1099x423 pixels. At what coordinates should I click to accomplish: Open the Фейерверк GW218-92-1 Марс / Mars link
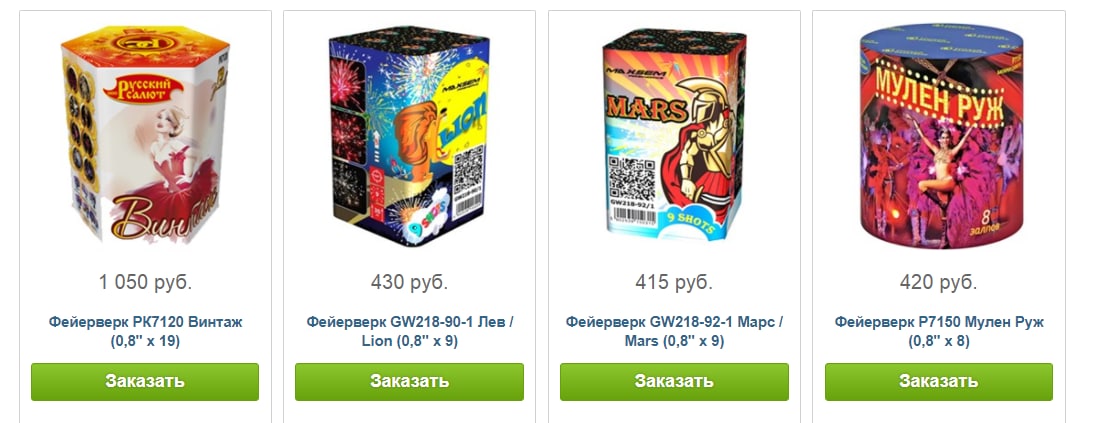pyautogui.click(x=674, y=332)
